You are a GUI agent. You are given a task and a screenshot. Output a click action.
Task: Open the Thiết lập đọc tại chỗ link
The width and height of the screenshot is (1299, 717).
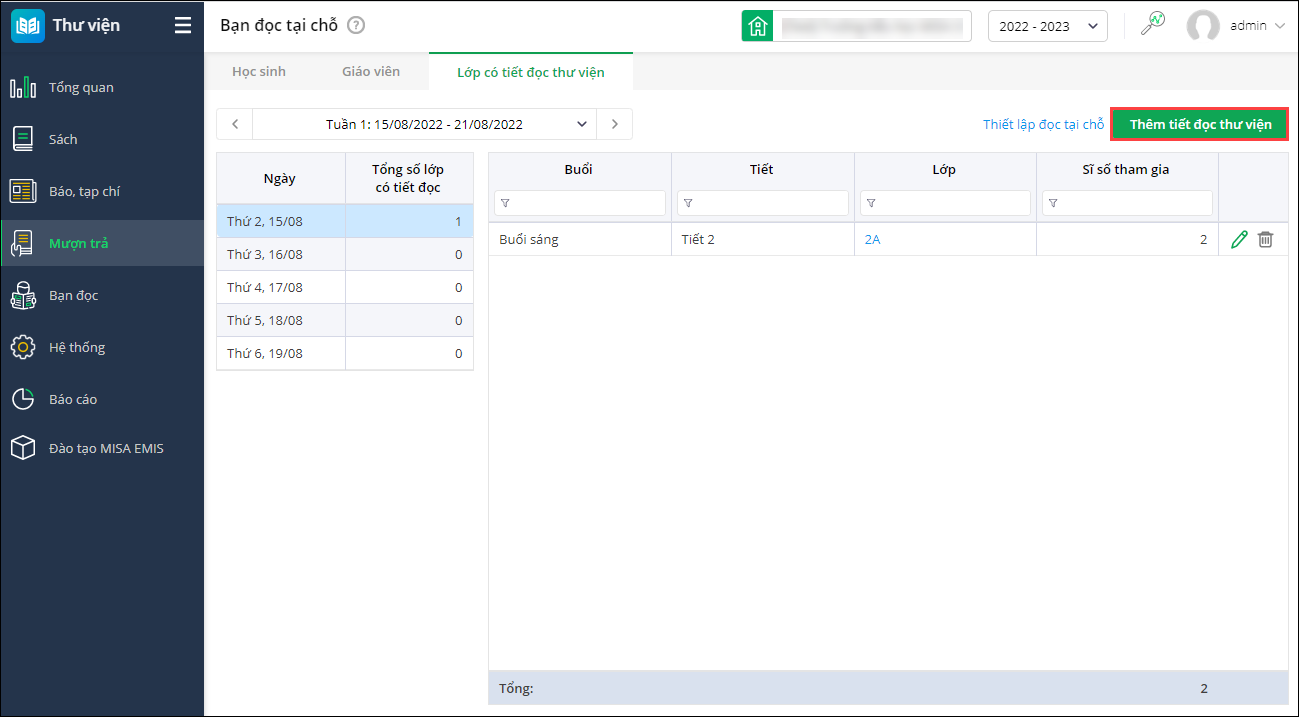(1043, 125)
